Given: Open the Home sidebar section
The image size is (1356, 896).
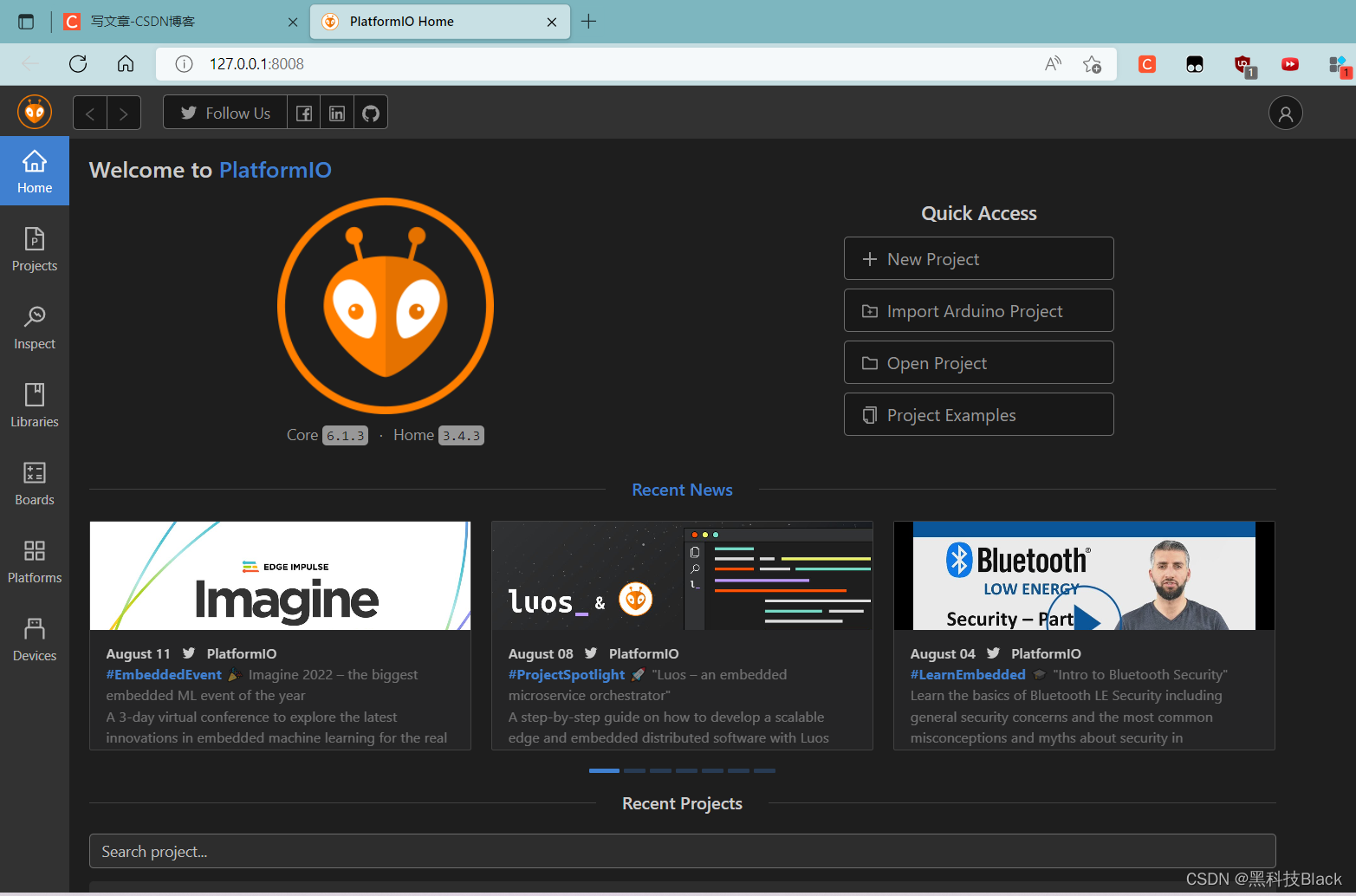Looking at the screenshot, I should (35, 171).
